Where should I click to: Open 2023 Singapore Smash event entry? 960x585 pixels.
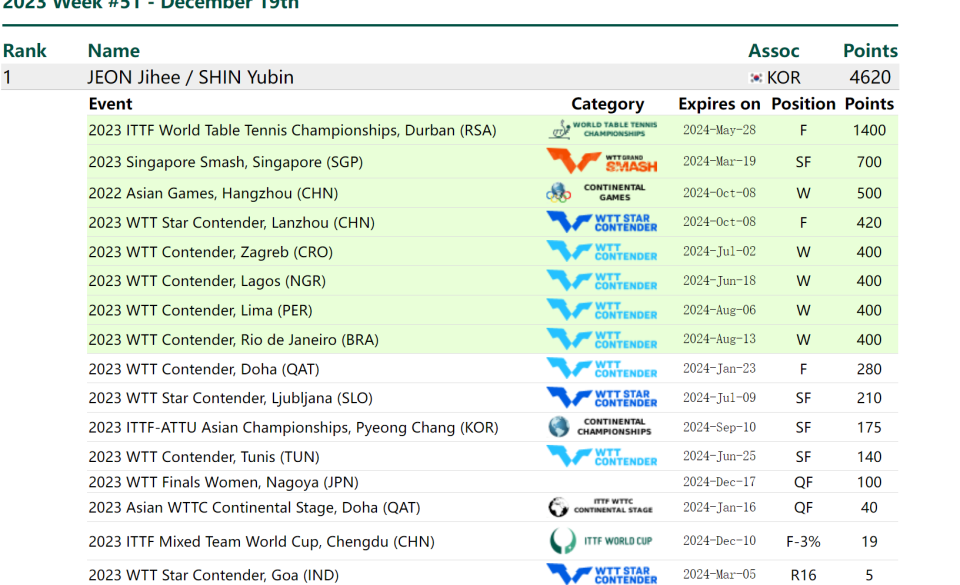(x=226, y=162)
